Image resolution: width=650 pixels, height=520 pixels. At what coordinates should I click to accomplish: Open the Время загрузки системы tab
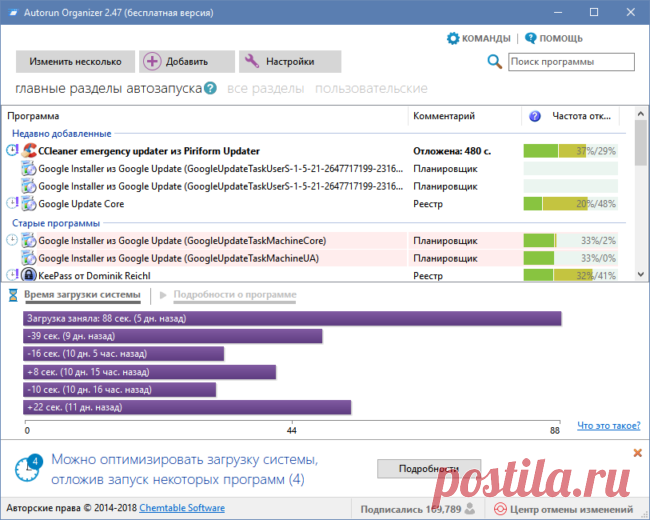(82, 295)
